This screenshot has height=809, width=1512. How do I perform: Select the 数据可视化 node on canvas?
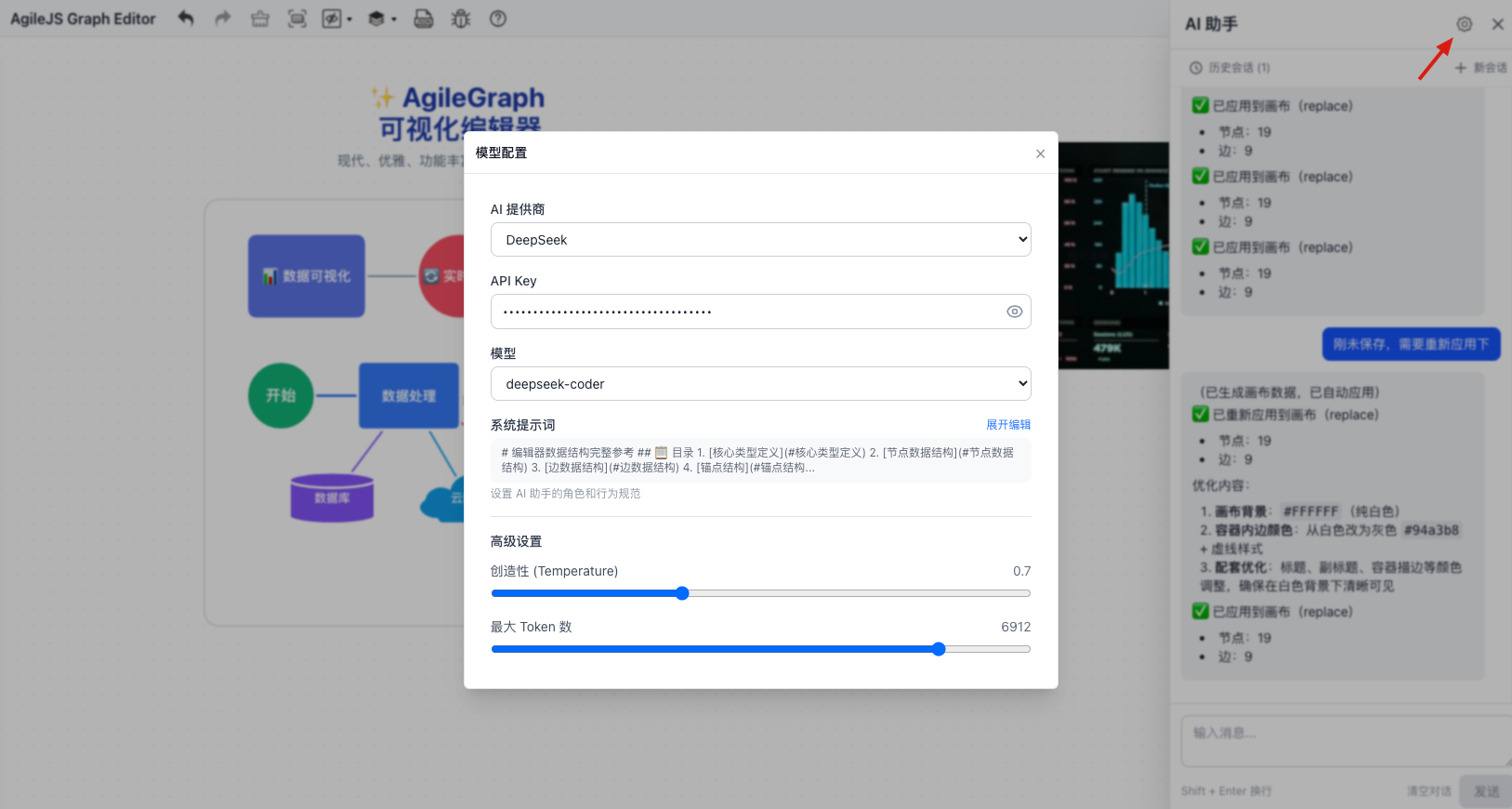click(x=307, y=276)
